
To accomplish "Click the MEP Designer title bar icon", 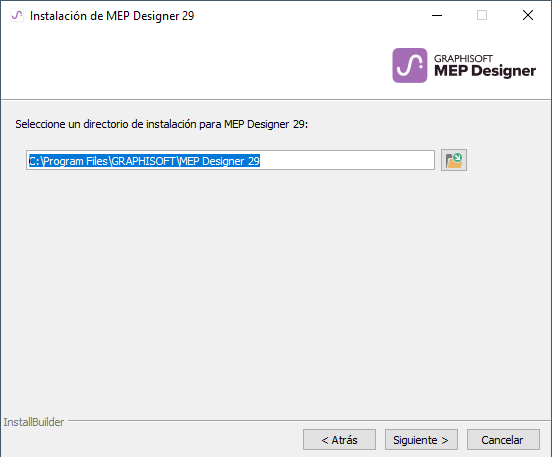I will pos(17,15).
